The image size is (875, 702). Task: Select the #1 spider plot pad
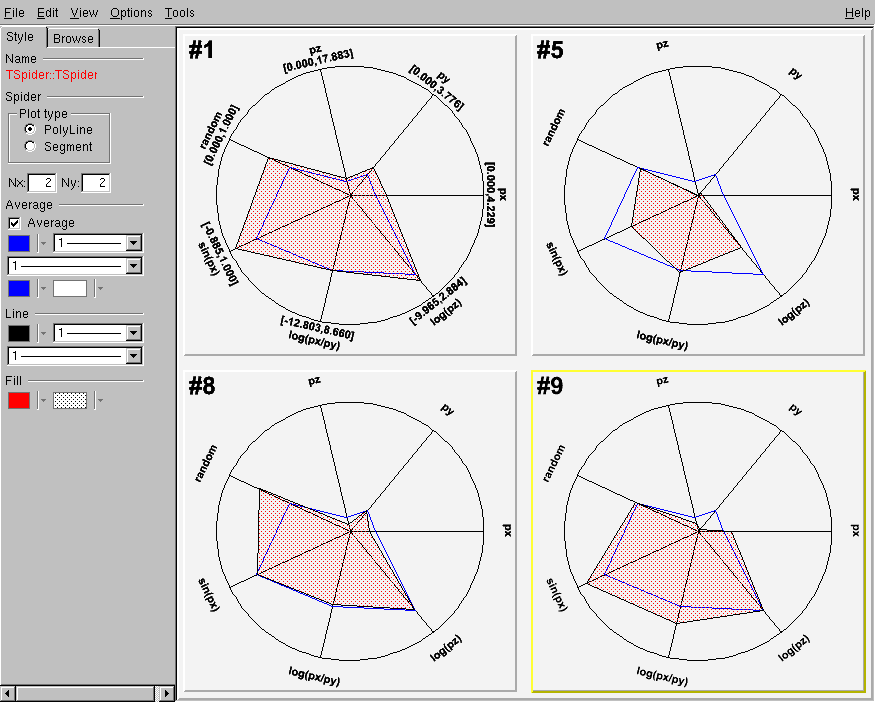(350, 195)
